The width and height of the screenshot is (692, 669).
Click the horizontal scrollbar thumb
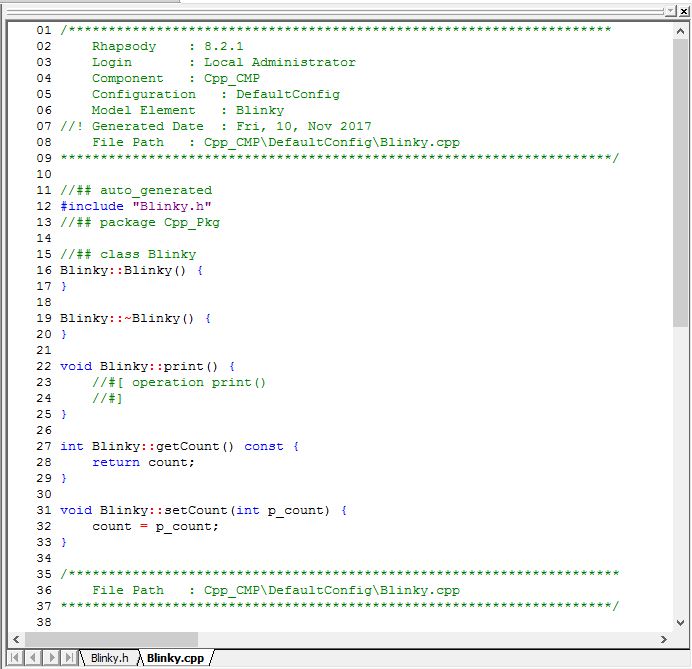[108, 639]
